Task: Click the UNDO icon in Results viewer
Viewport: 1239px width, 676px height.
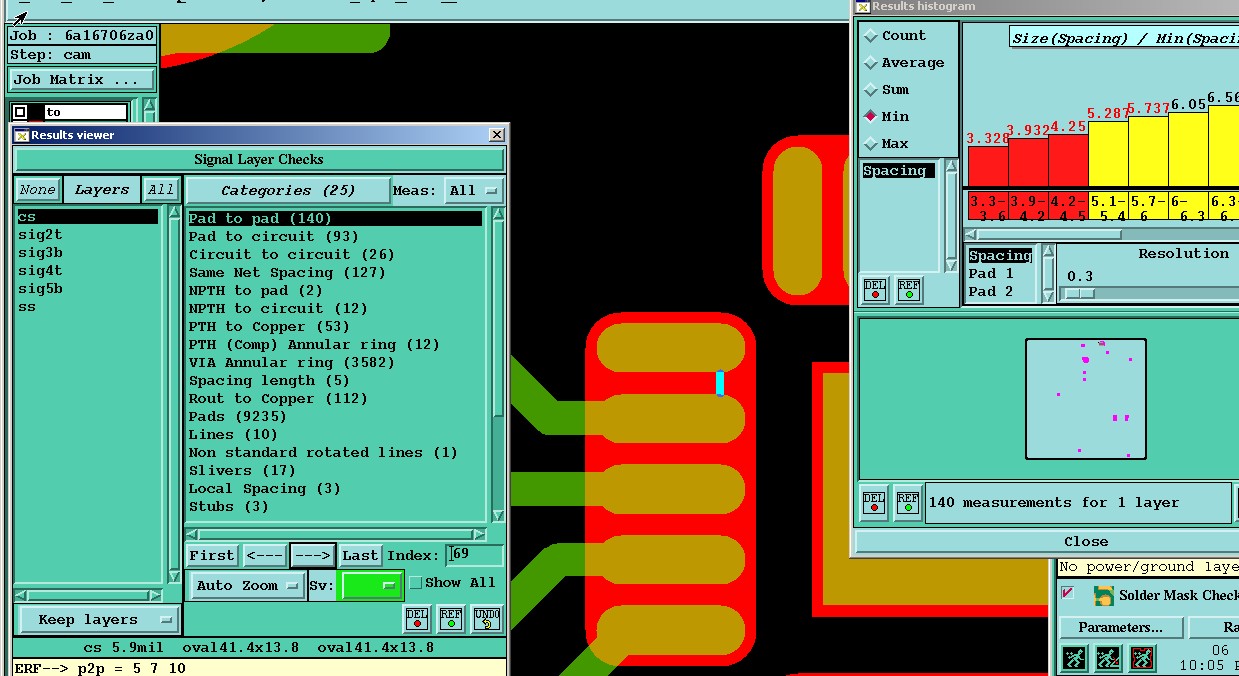Action: (486, 619)
